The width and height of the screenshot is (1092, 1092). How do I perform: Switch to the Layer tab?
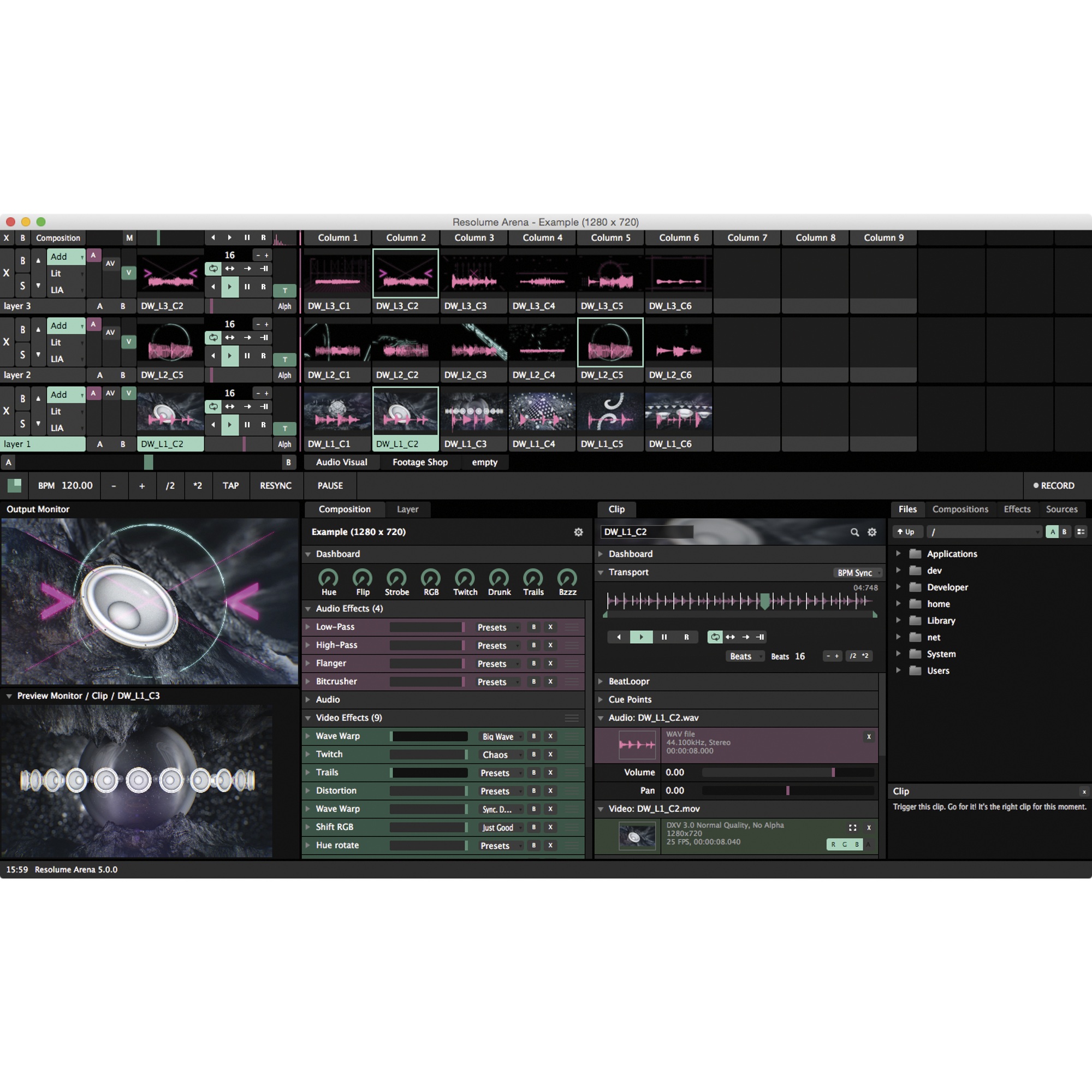(408, 509)
